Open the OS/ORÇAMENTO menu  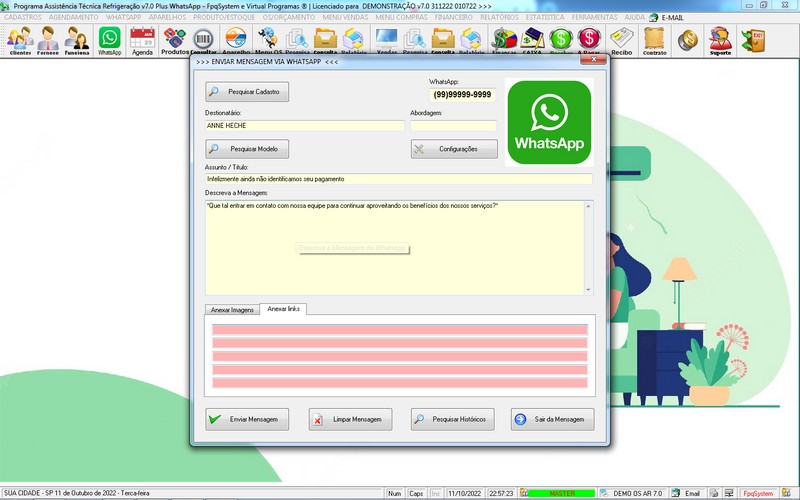tap(289, 17)
